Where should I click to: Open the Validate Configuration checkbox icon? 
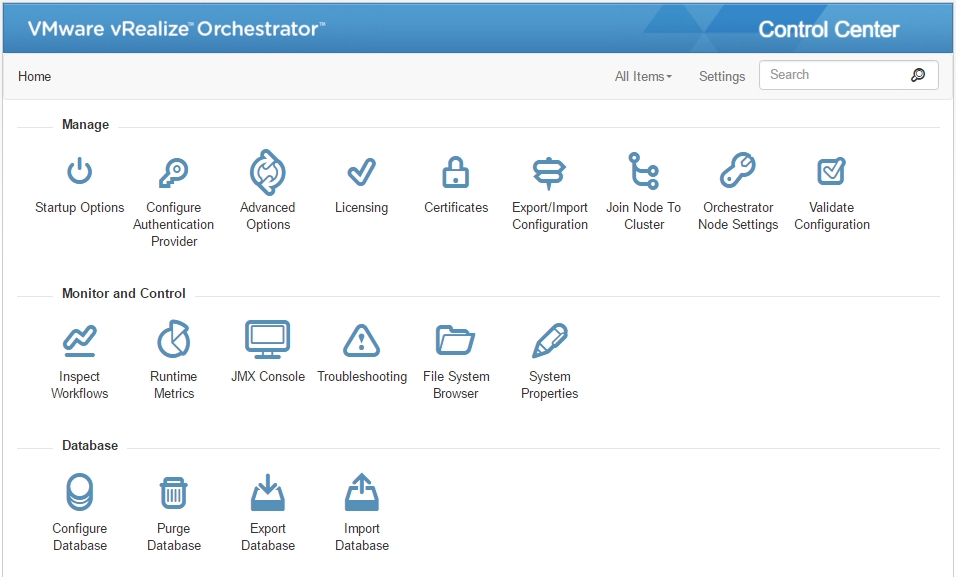pyautogui.click(x=832, y=171)
